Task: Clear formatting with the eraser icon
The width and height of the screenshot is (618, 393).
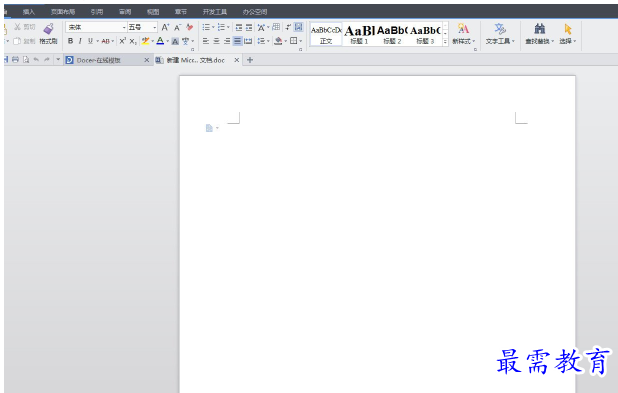Action: [190, 27]
